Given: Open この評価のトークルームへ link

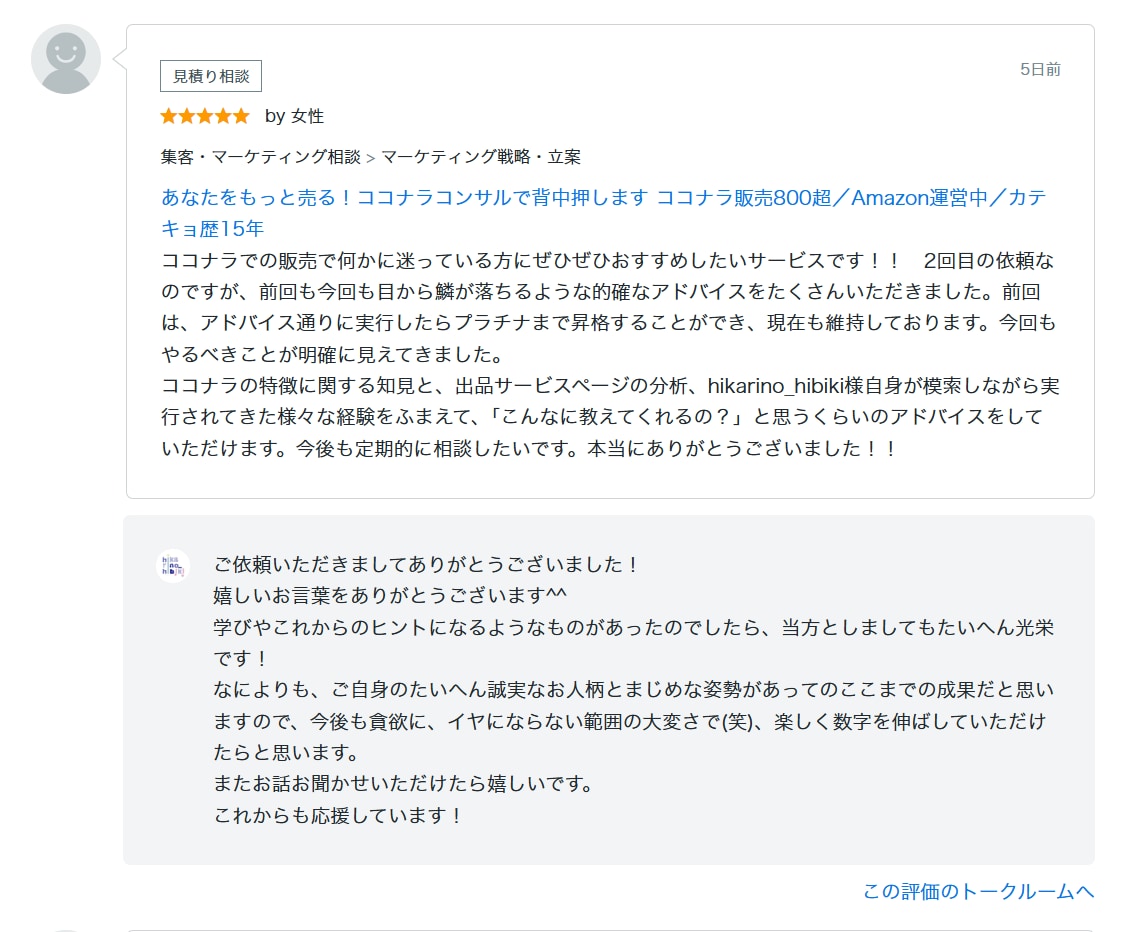Looking at the screenshot, I should click(x=978, y=891).
